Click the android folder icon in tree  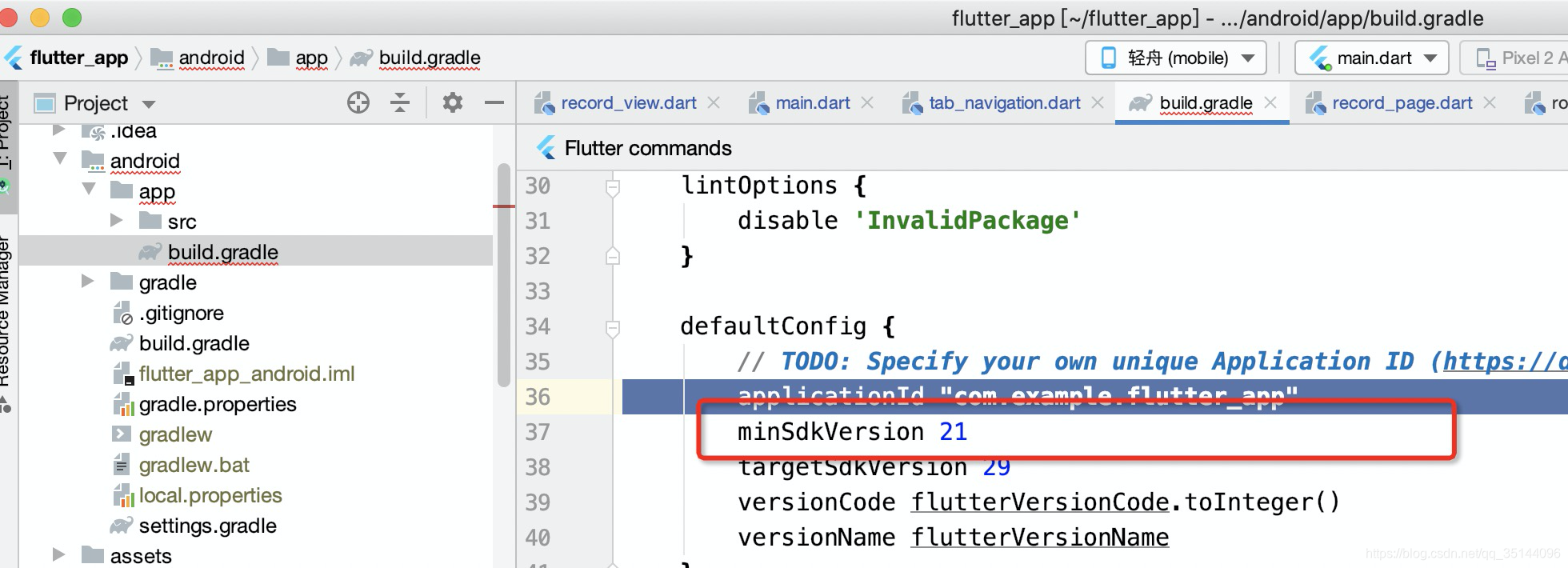(x=94, y=161)
